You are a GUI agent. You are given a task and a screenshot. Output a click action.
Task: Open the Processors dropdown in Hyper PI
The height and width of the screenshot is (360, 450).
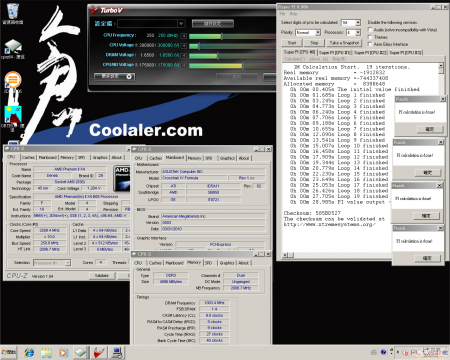click(358, 32)
